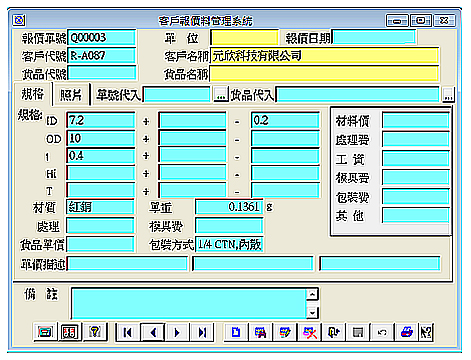Jump to the last record
The image size is (471, 360).
[202, 332]
